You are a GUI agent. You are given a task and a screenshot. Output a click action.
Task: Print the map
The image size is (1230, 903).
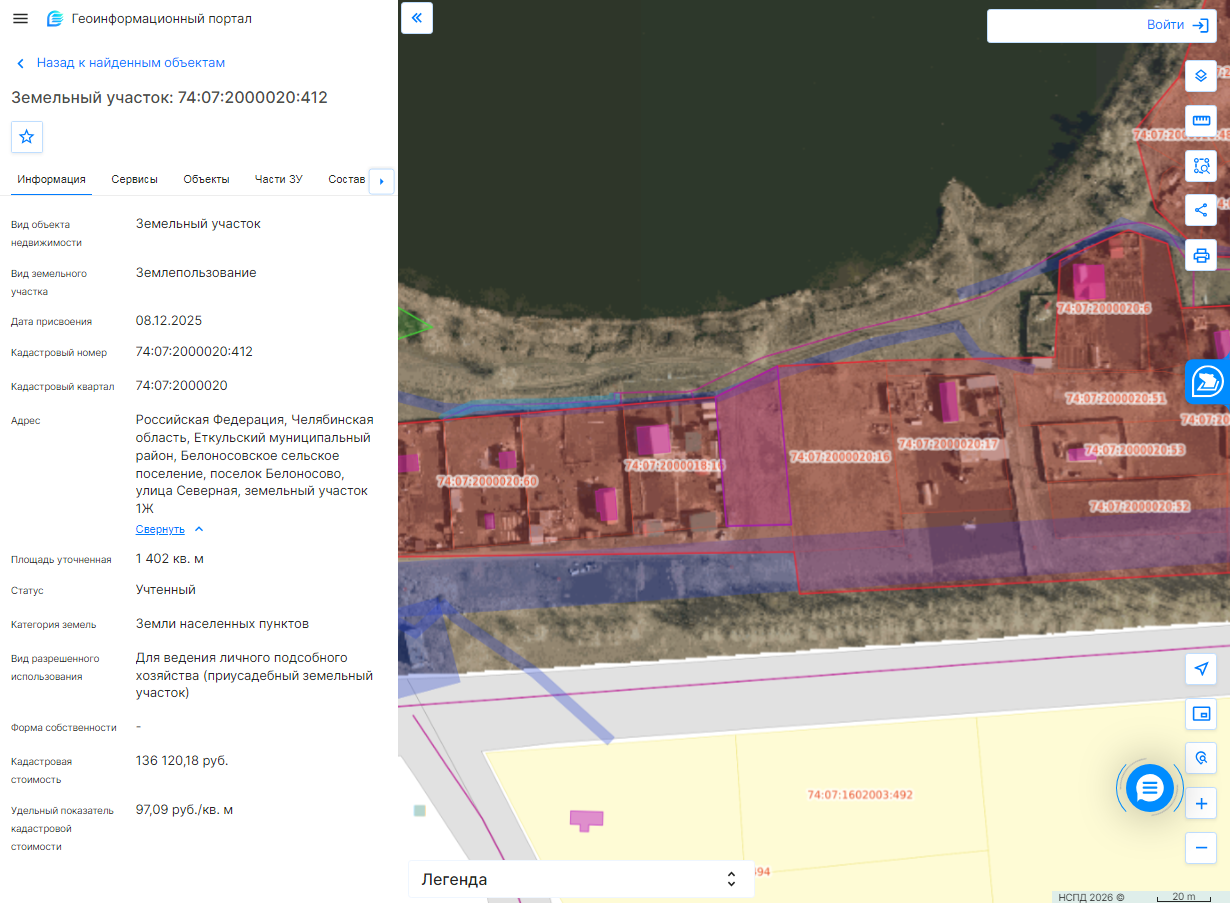point(1201,255)
